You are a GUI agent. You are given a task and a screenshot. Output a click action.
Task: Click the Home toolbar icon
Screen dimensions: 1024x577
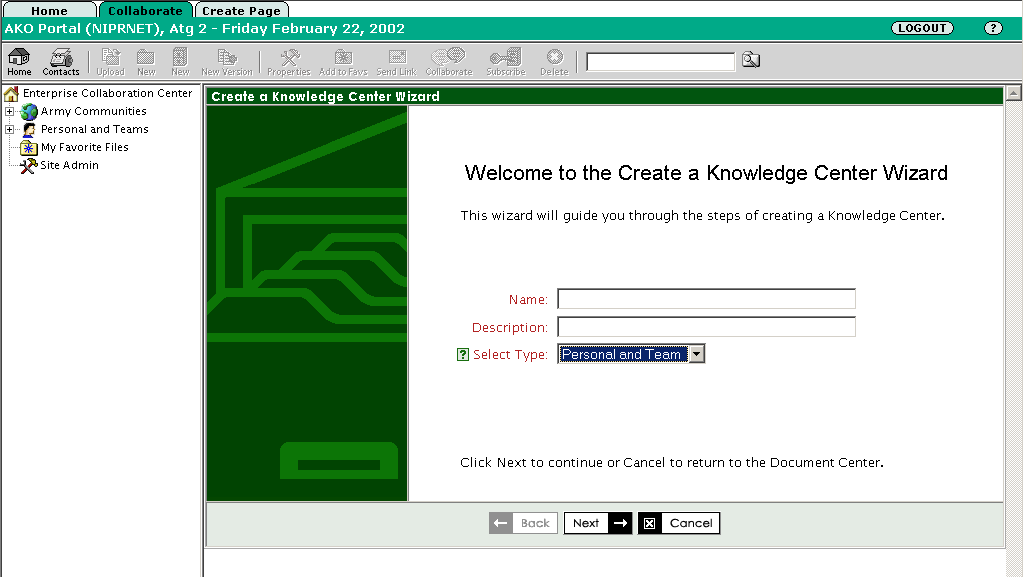19,58
